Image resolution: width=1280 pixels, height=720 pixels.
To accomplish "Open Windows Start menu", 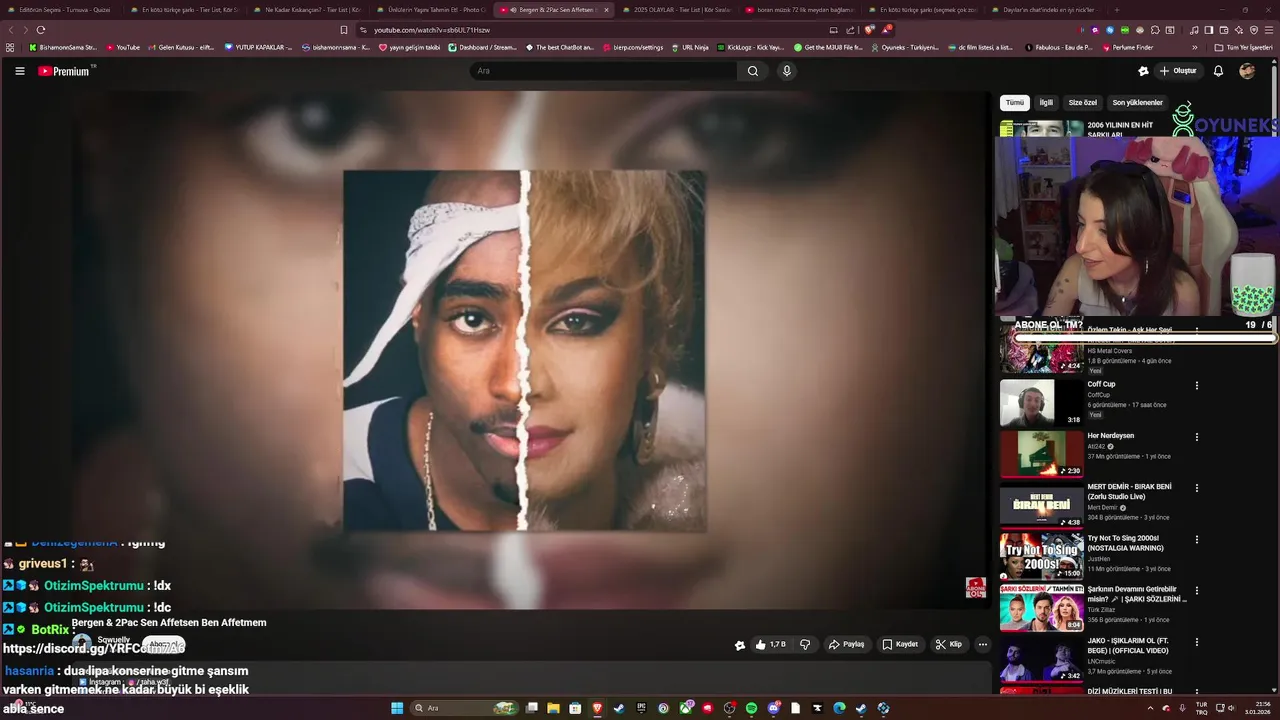I will click(x=396, y=708).
